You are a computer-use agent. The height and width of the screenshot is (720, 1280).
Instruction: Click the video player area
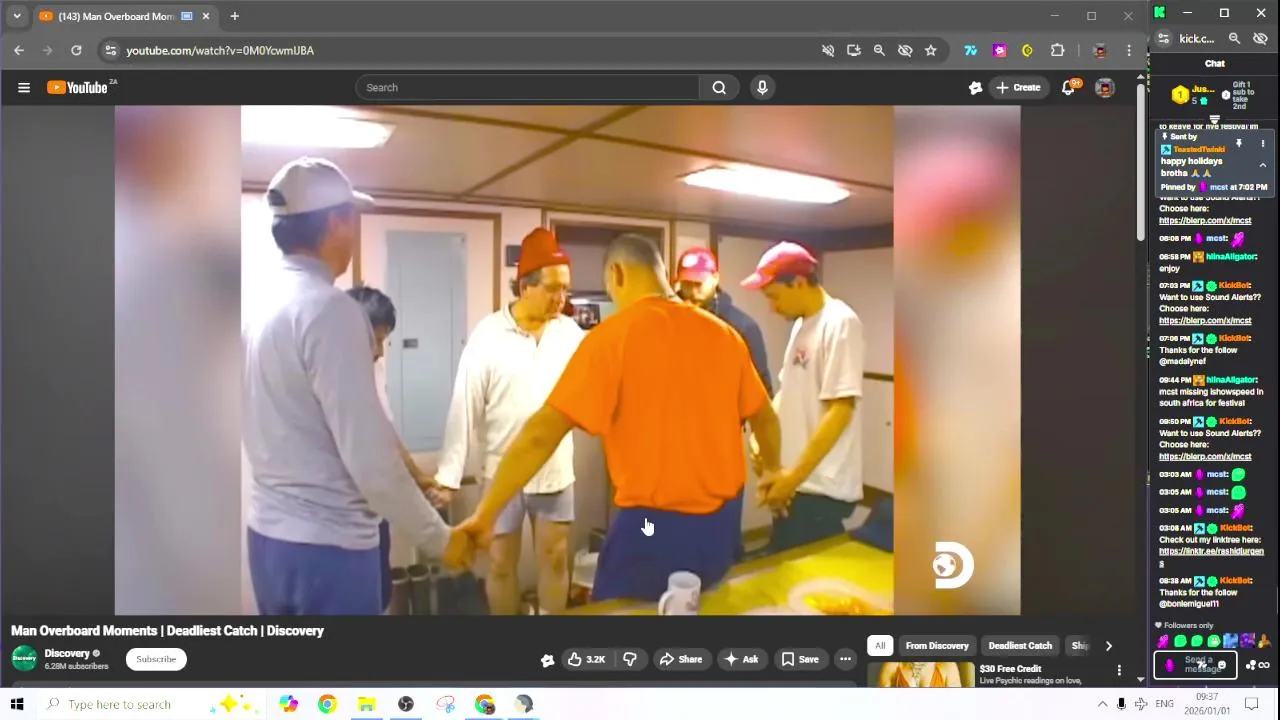click(x=567, y=360)
